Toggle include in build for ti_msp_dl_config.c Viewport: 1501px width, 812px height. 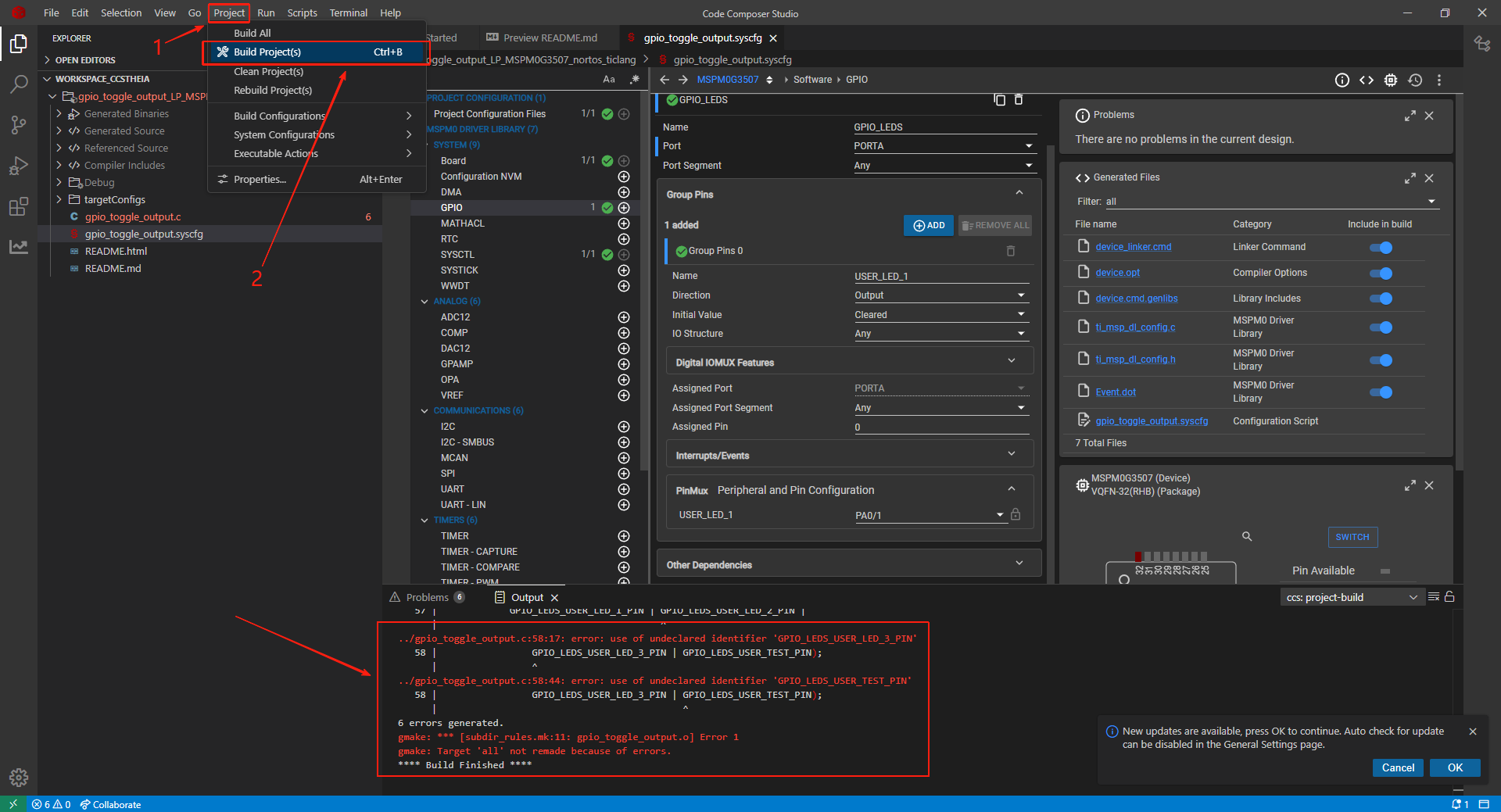[x=1381, y=327]
